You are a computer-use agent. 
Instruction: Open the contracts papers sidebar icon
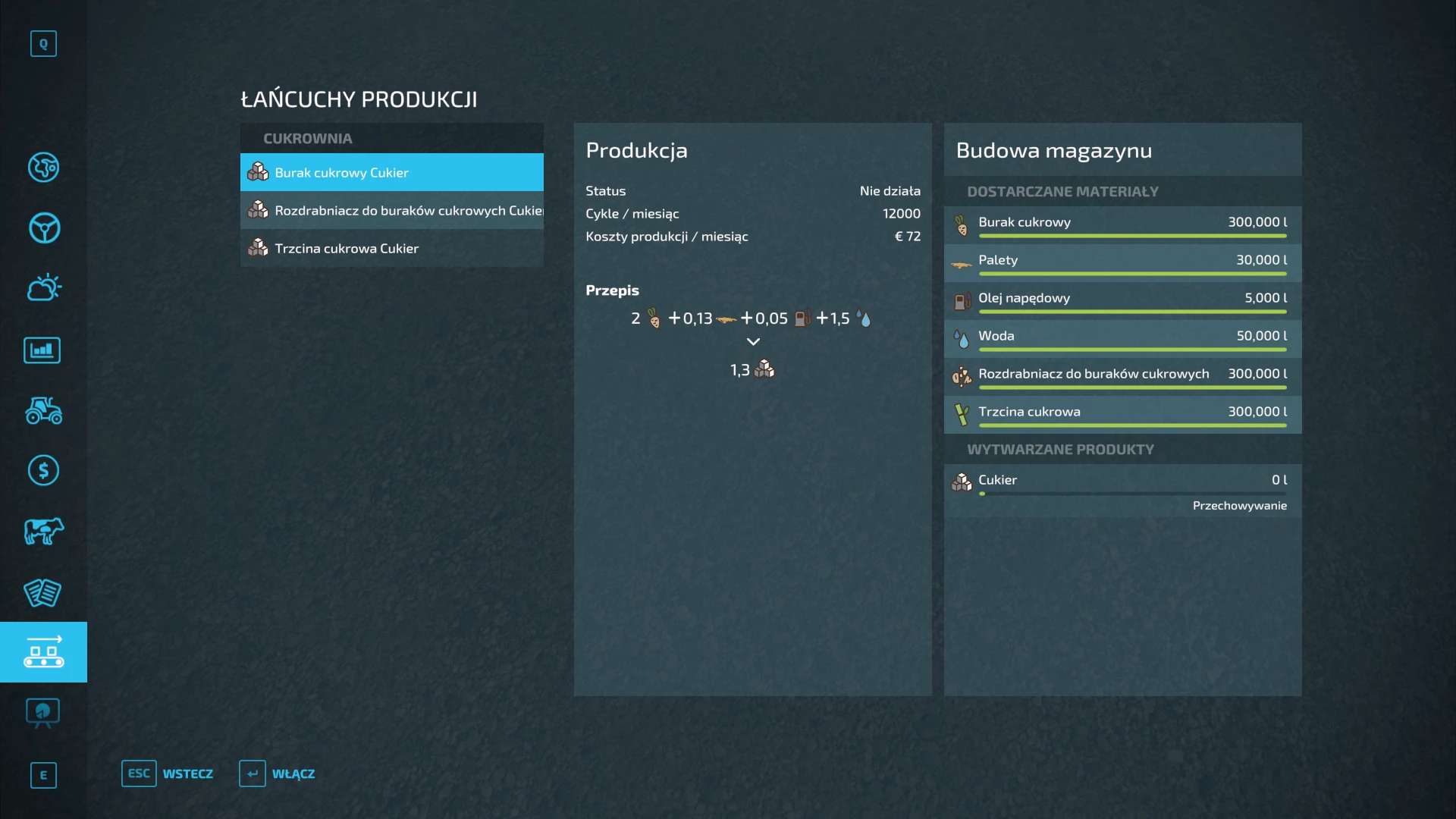[42, 592]
